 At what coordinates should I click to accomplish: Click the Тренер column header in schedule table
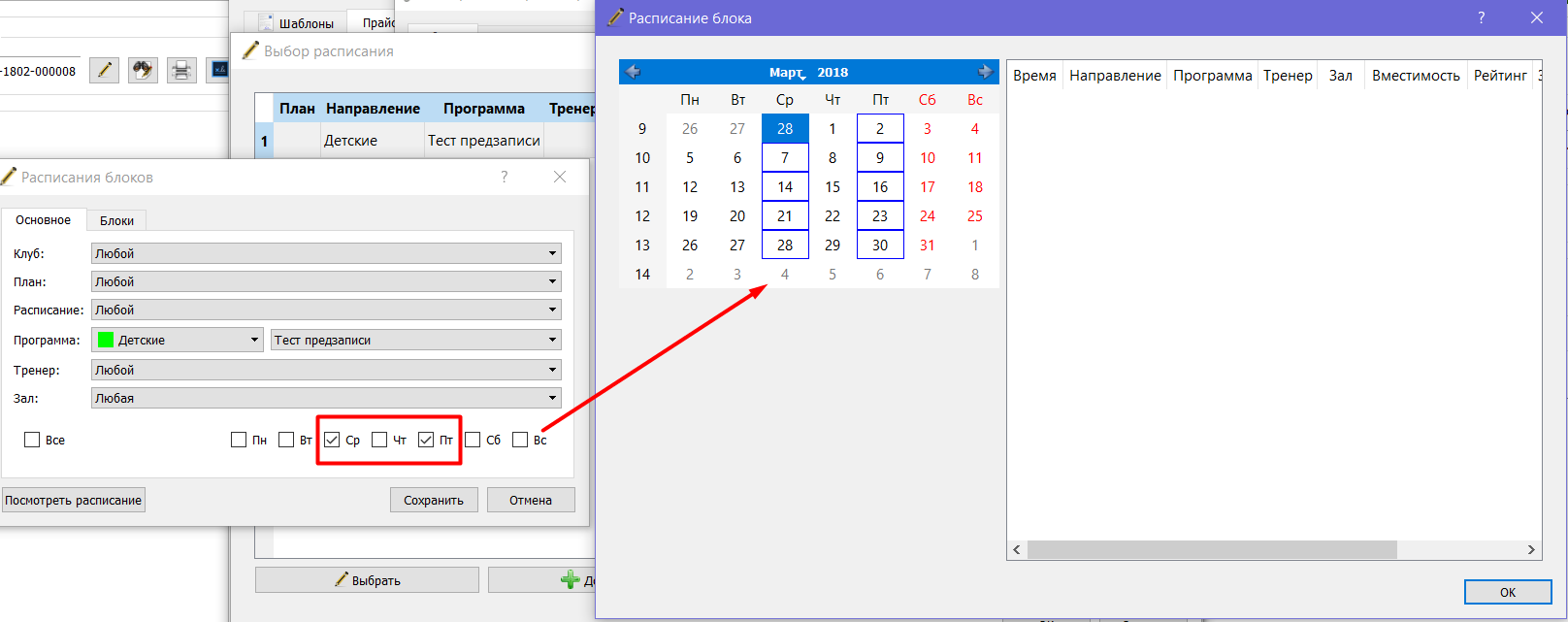point(1288,76)
